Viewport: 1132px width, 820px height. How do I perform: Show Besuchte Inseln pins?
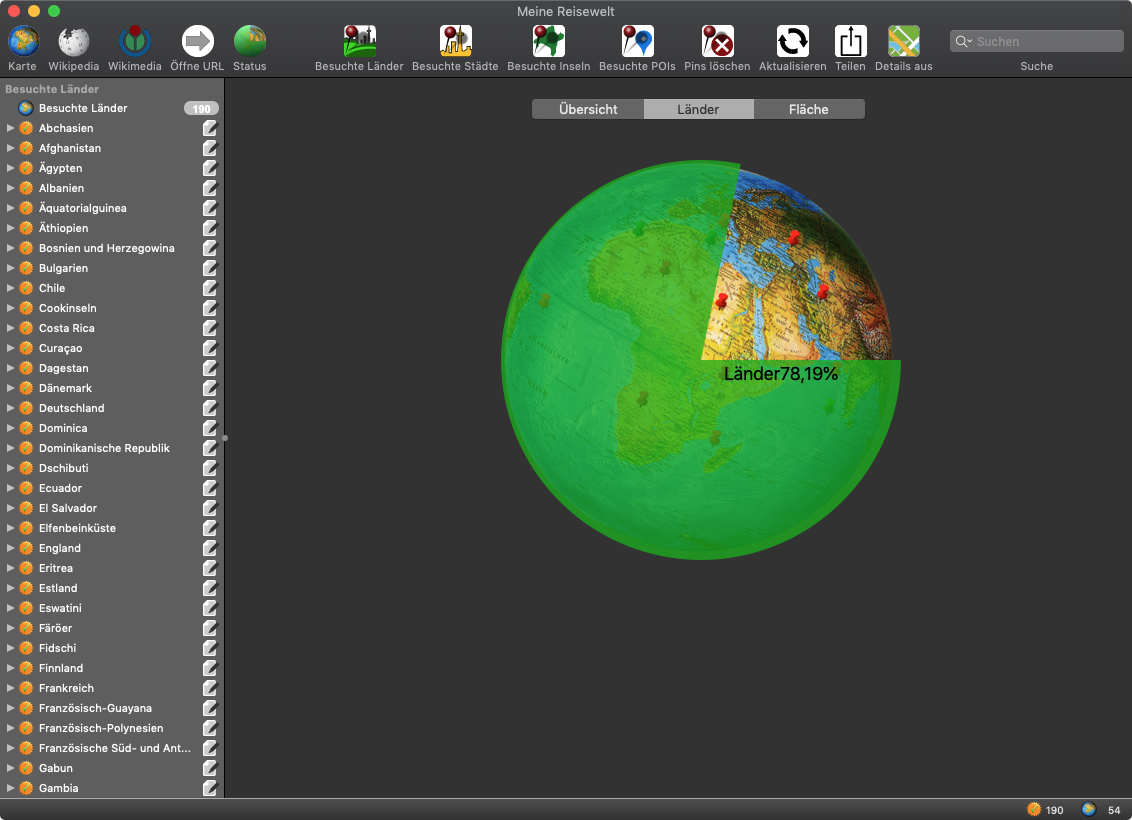click(x=548, y=42)
